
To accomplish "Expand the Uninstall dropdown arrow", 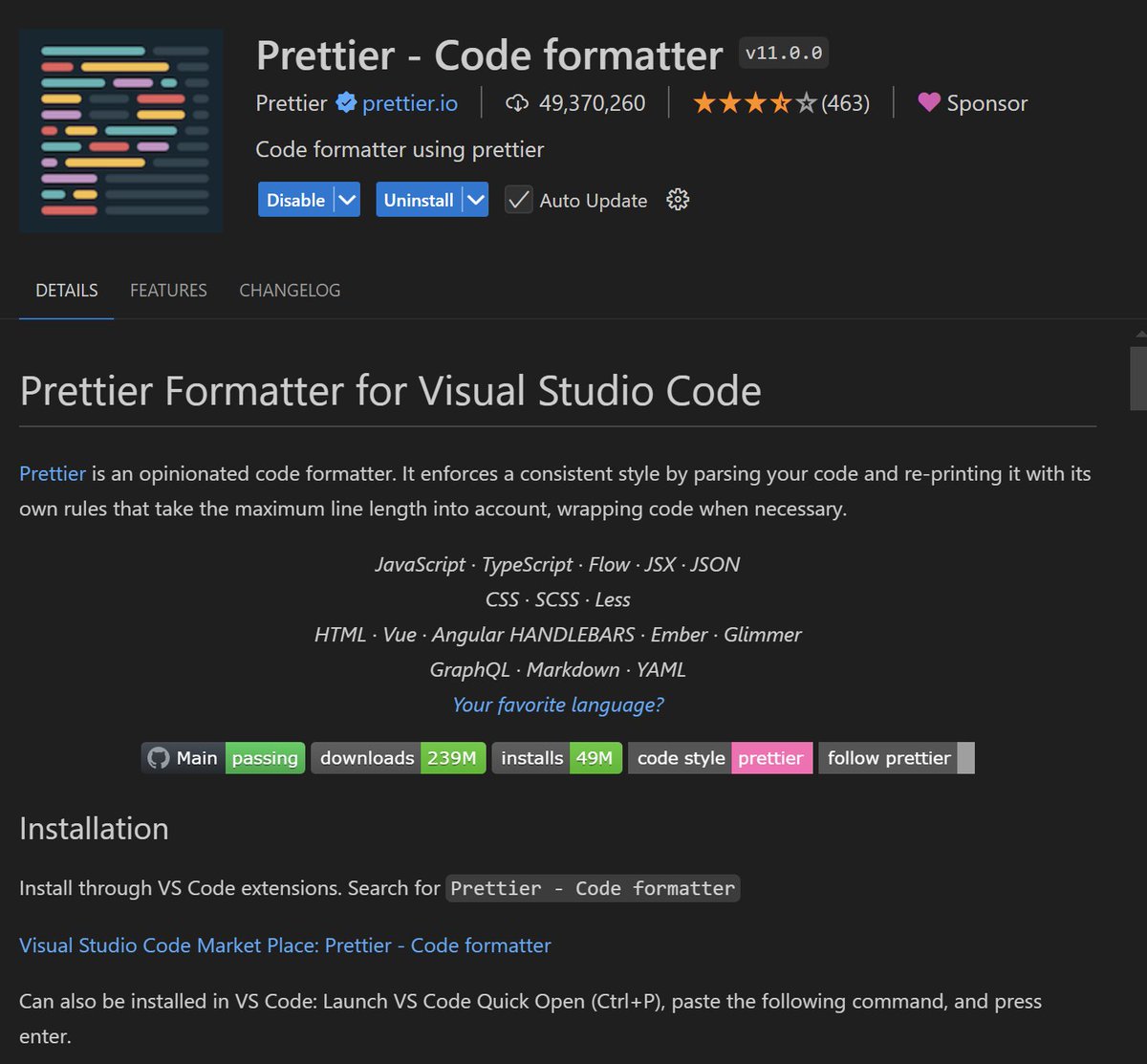I will coord(476,200).
